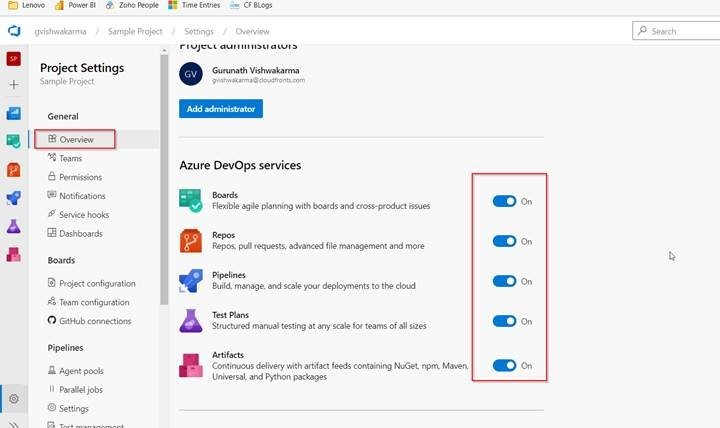Viewport: 720px width, 428px height.
Task: Click Repos service description text
Action: [x=318, y=246]
